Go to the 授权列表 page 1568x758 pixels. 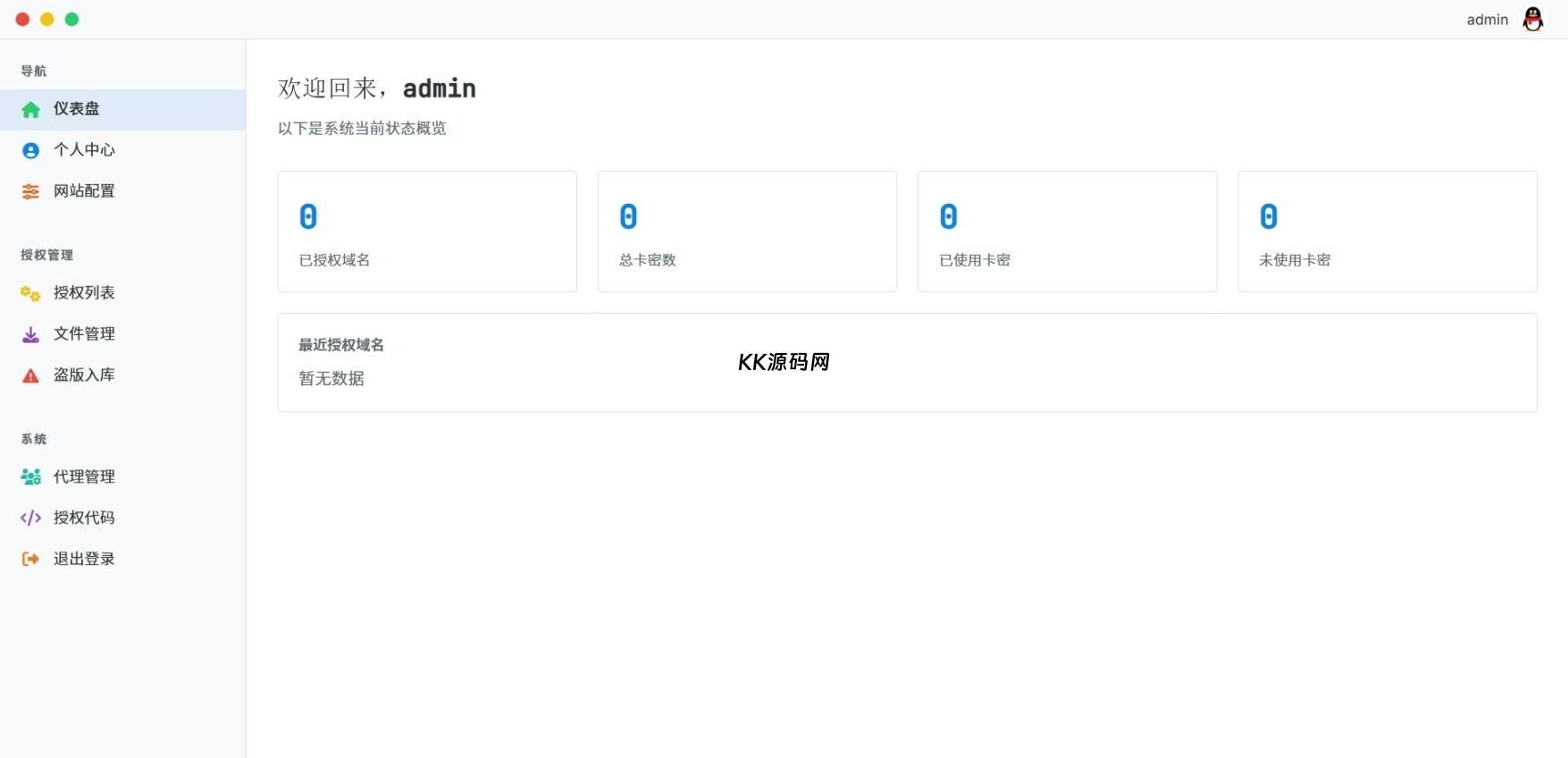coord(84,293)
